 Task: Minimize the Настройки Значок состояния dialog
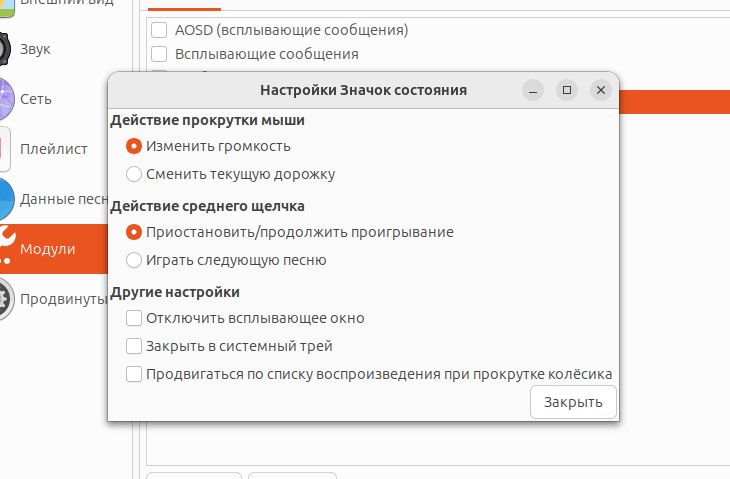click(534, 90)
